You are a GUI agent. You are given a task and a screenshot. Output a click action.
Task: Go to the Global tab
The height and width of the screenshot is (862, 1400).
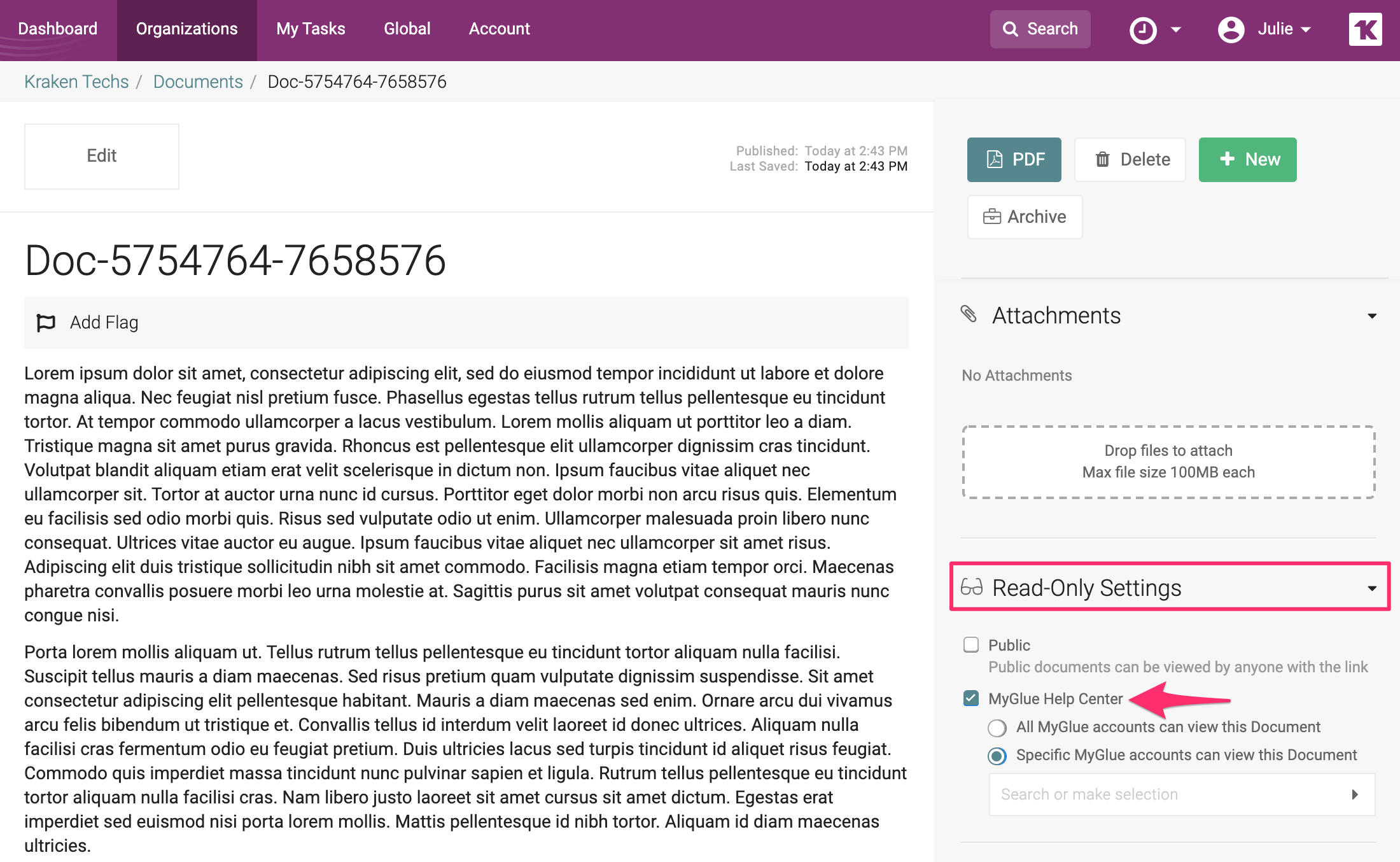pyautogui.click(x=407, y=29)
